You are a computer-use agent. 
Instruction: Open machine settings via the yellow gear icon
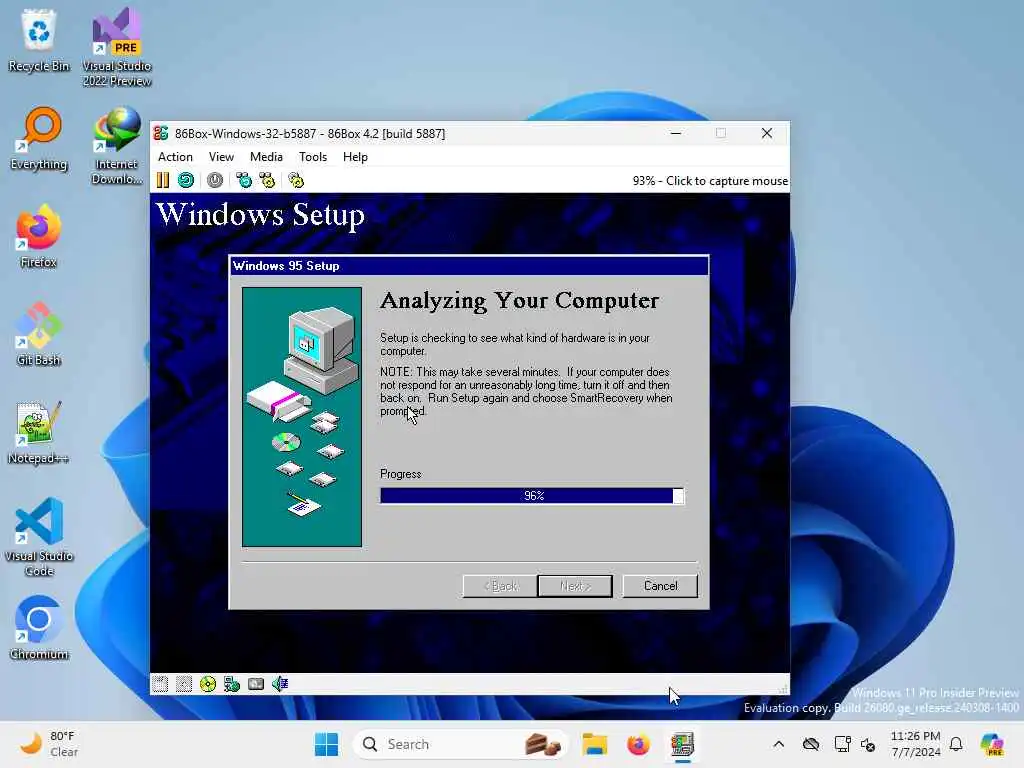pyautogui.click(x=296, y=180)
